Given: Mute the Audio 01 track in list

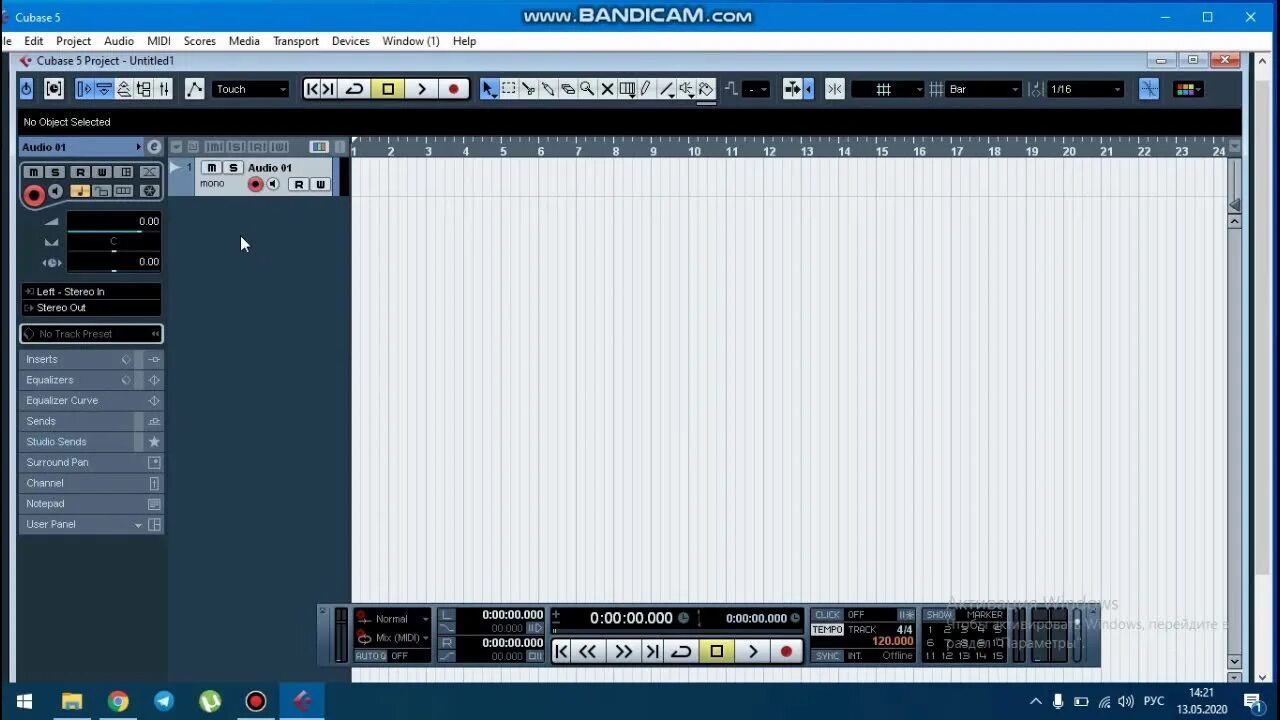Looking at the screenshot, I should tap(211, 168).
